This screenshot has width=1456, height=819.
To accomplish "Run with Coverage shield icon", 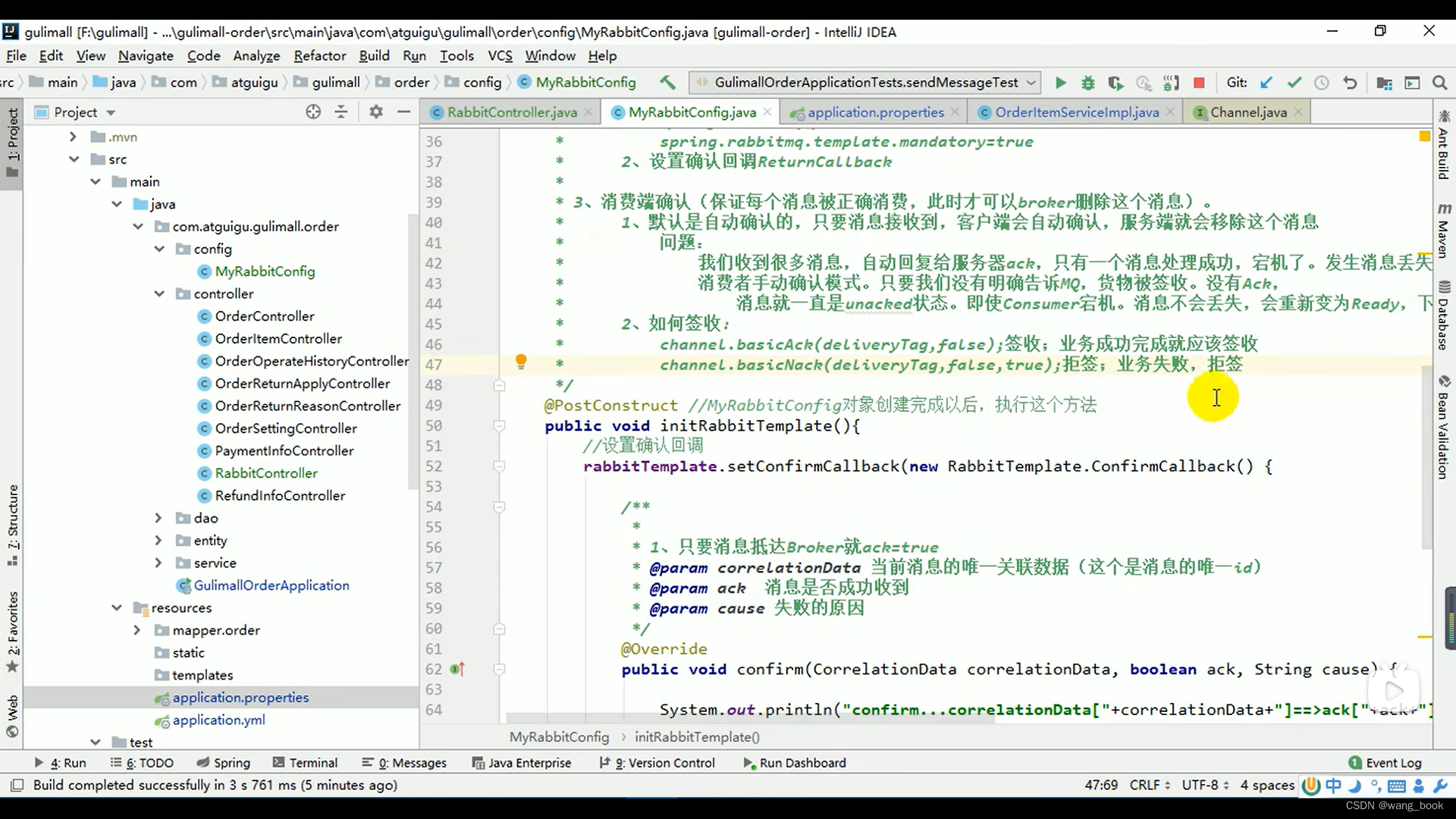I will [x=1115, y=83].
